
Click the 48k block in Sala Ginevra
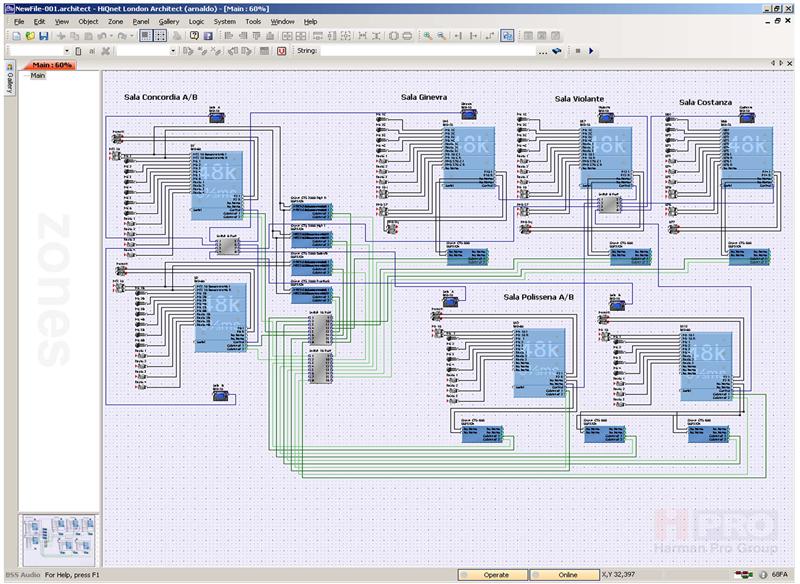click(469, 158)
